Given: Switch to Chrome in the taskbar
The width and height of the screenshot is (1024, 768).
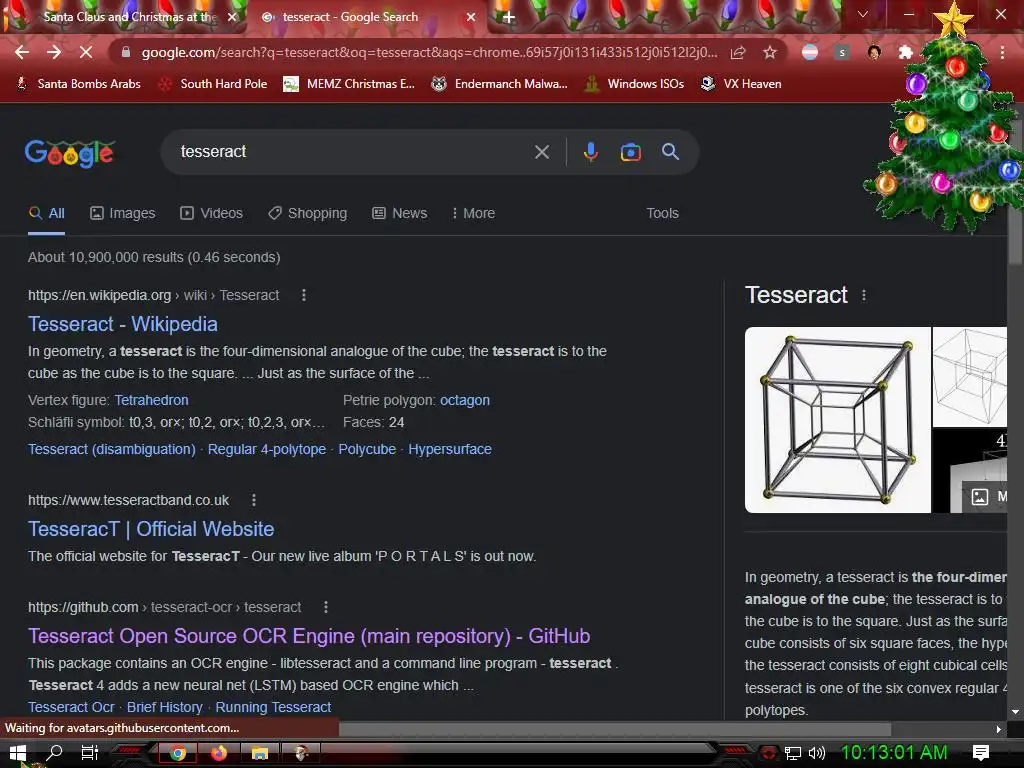Looking at the screenshot, I should pyautogui.click(x=178, y=753).
